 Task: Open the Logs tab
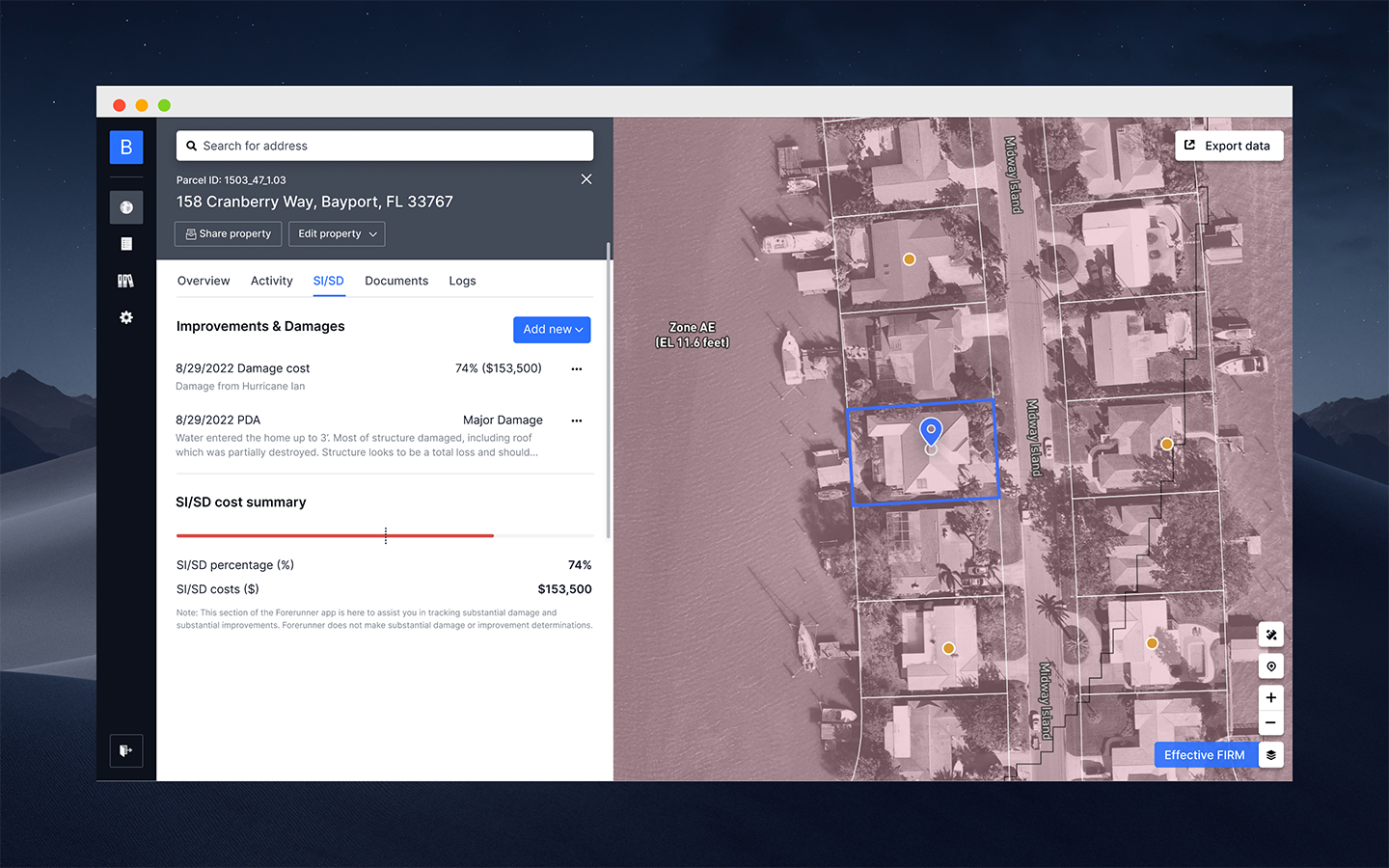462,281
